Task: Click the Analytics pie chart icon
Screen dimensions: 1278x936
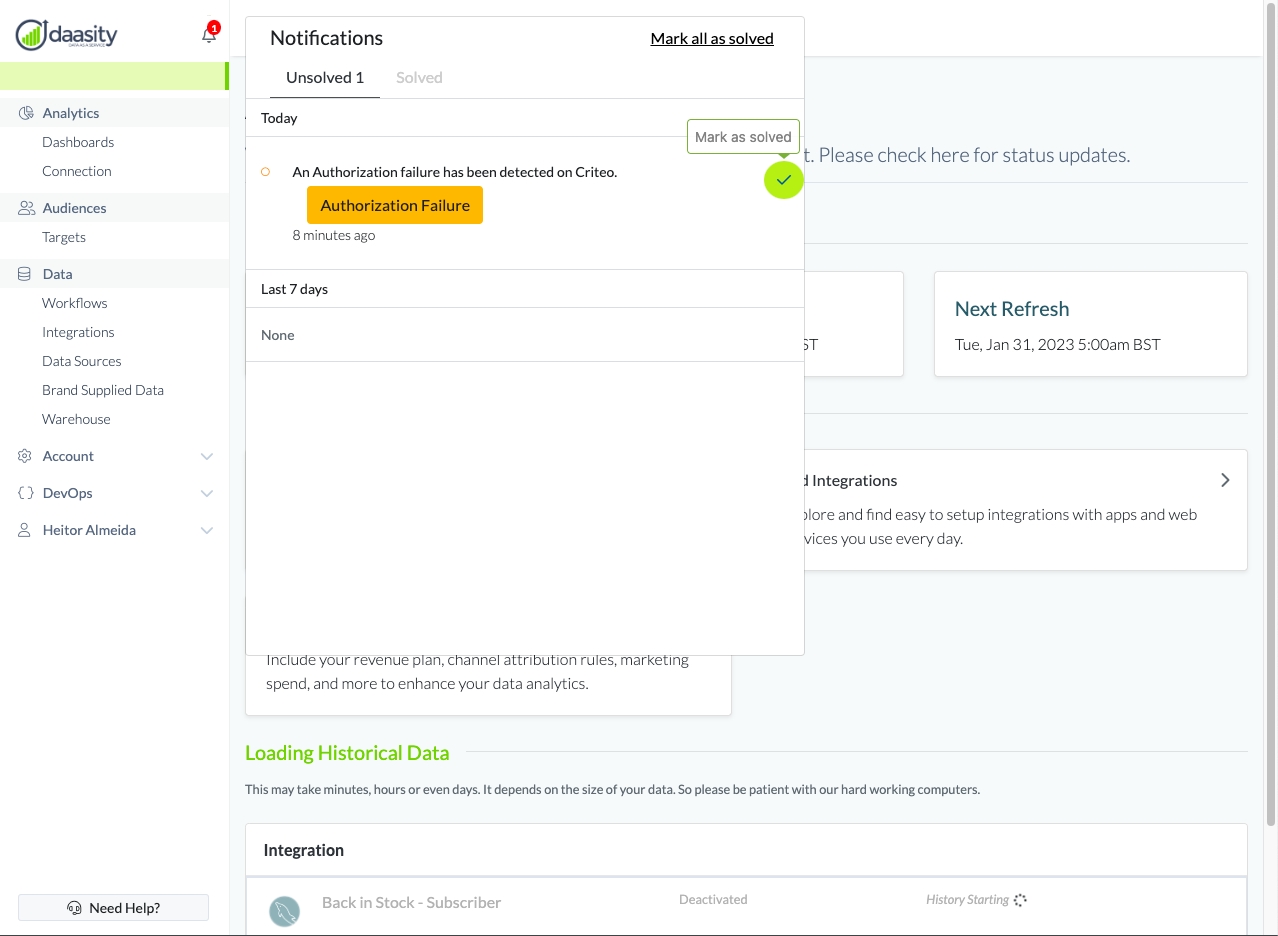Action: point(26,113)
